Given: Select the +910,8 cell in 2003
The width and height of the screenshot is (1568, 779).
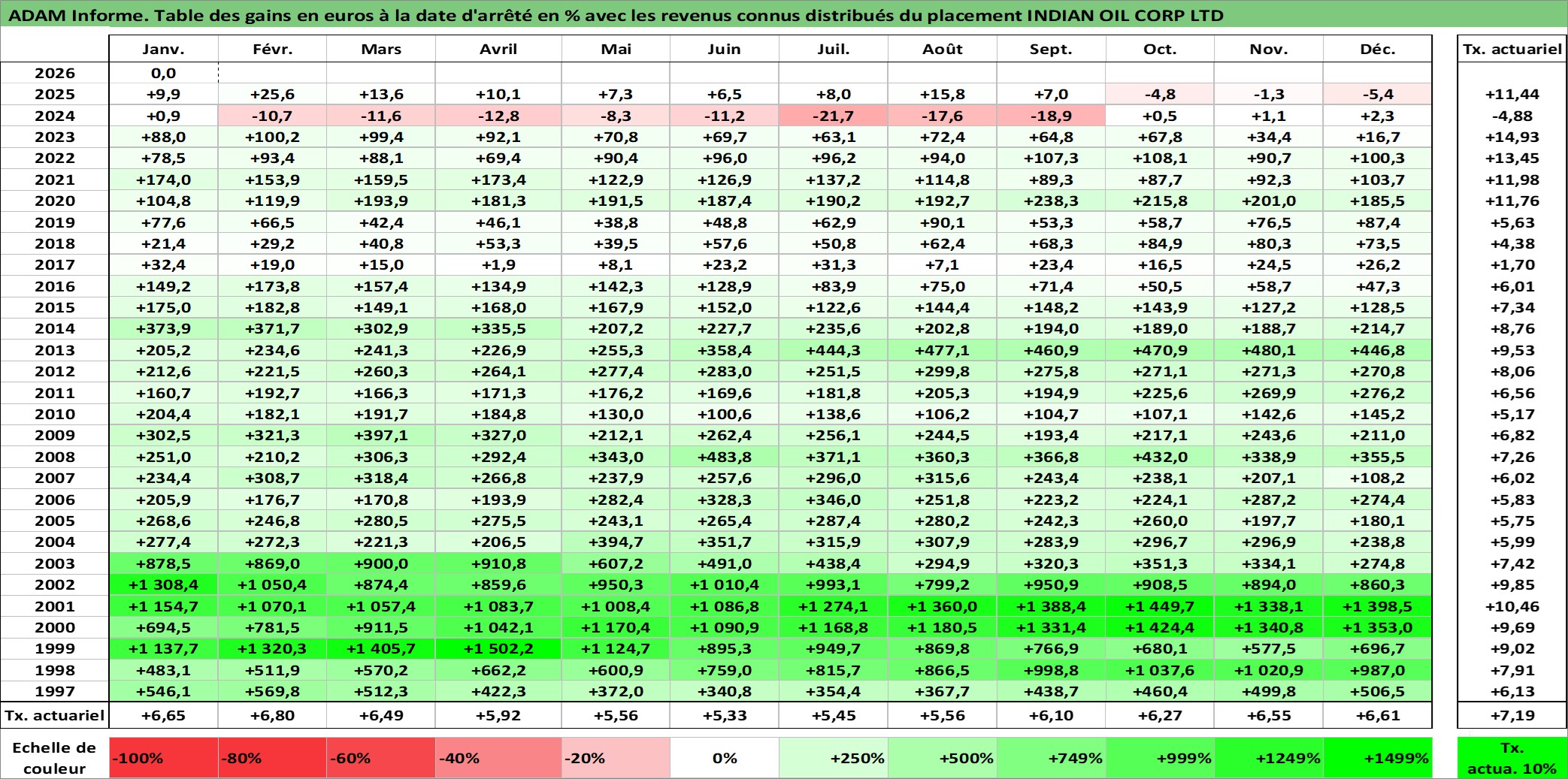Looking at the screenshot, I should (x=498, y=563).
